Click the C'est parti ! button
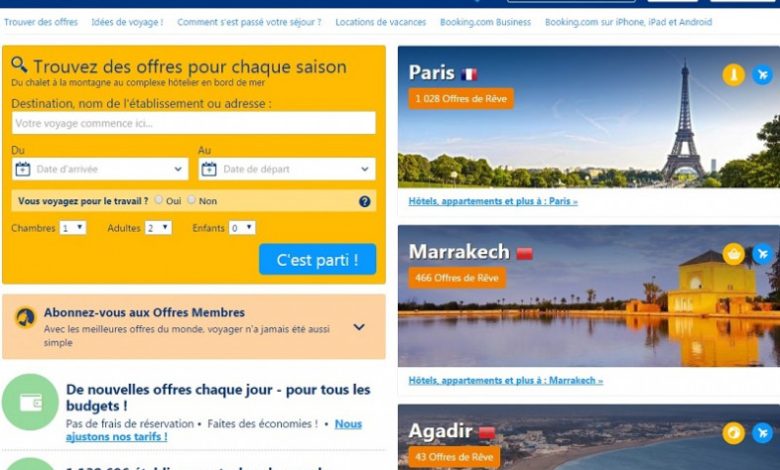780x470 pixels. (x=317, y=259)
